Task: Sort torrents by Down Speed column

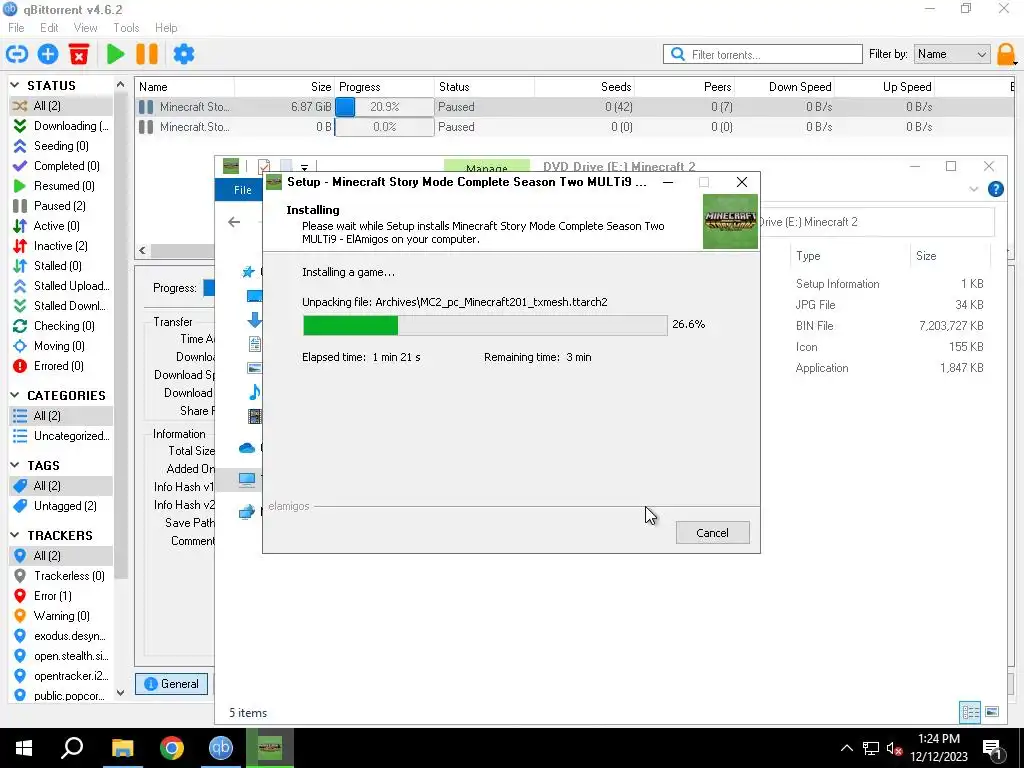Action: (x=785, y=87)
